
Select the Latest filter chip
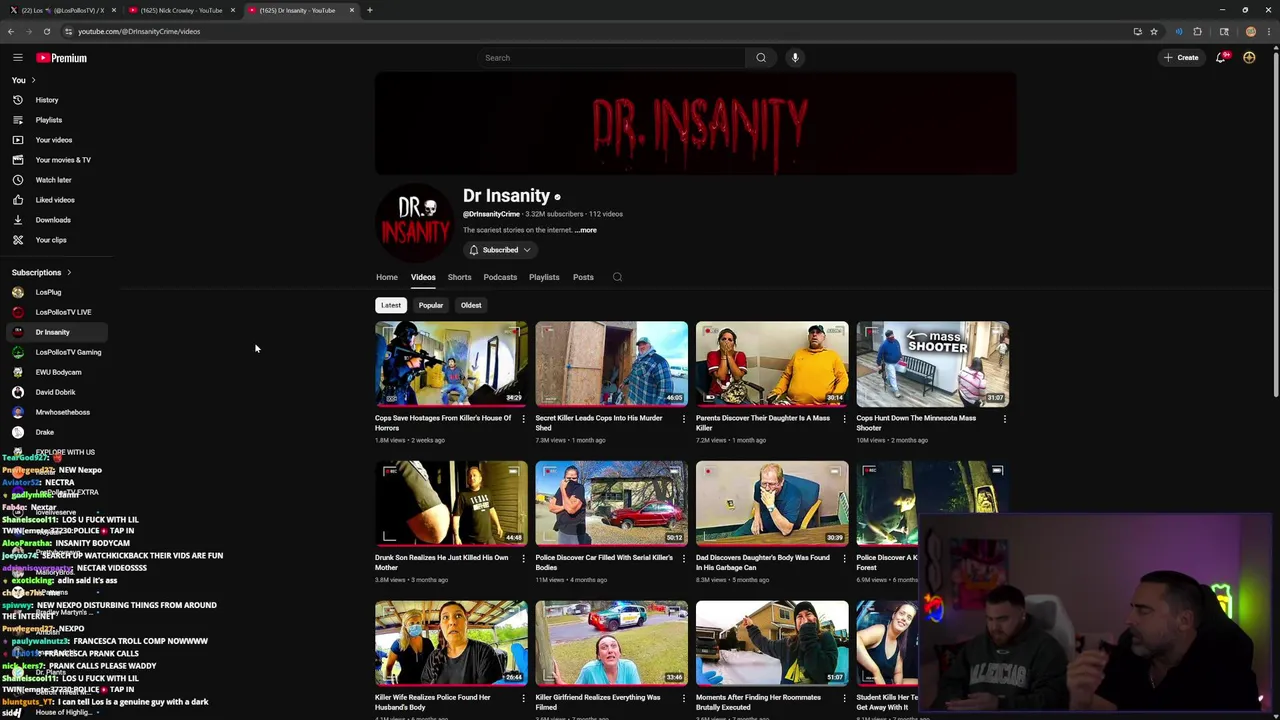(x=391, y=305)
